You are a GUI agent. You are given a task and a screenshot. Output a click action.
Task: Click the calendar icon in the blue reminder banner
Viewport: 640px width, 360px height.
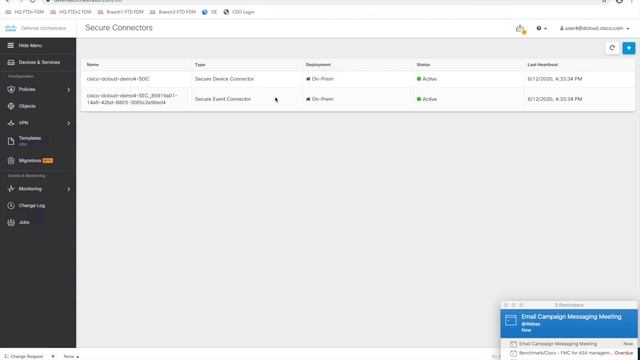(511, 320)
